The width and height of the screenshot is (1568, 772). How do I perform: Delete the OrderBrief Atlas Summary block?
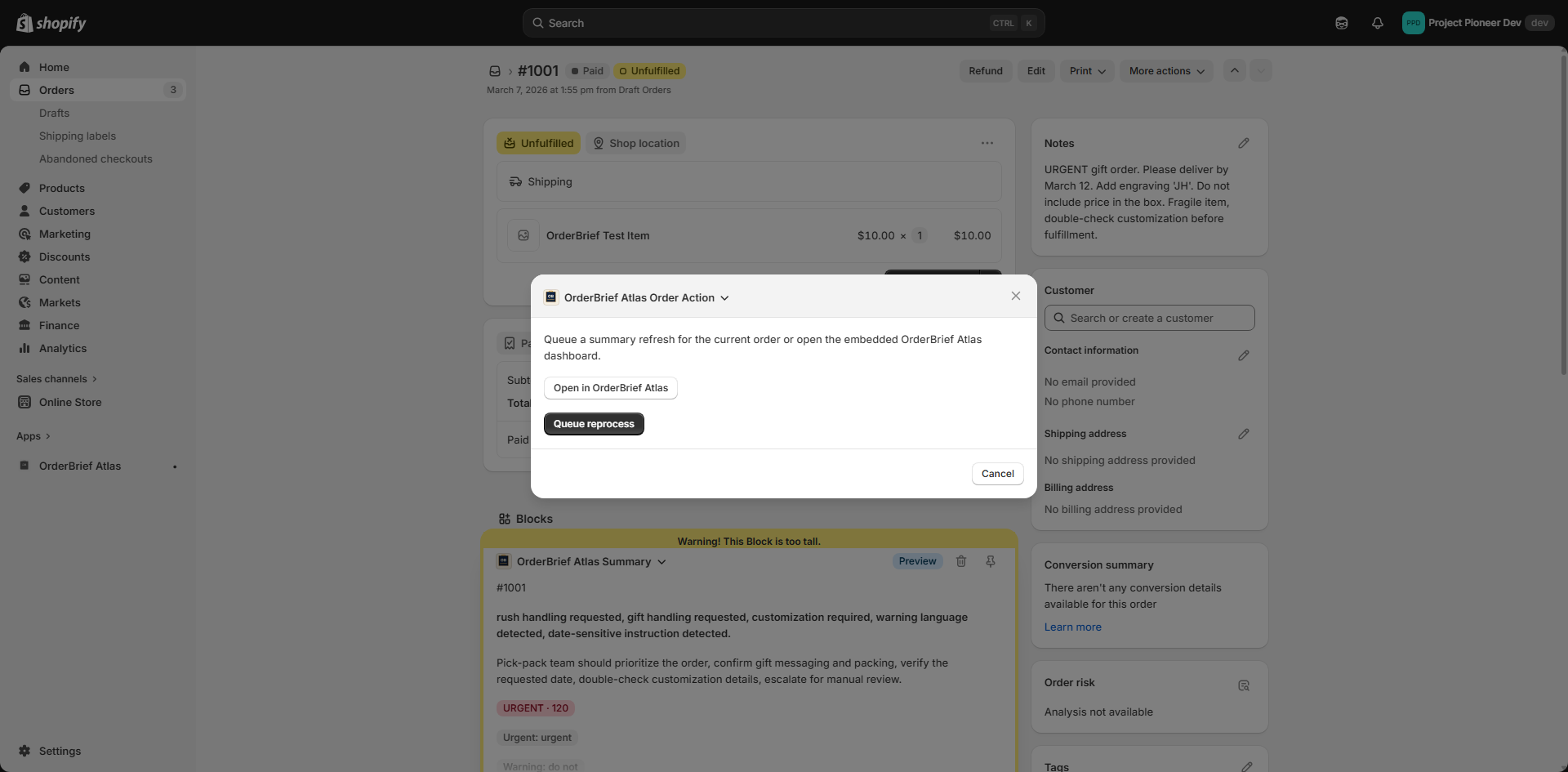[x=961, y=561]
